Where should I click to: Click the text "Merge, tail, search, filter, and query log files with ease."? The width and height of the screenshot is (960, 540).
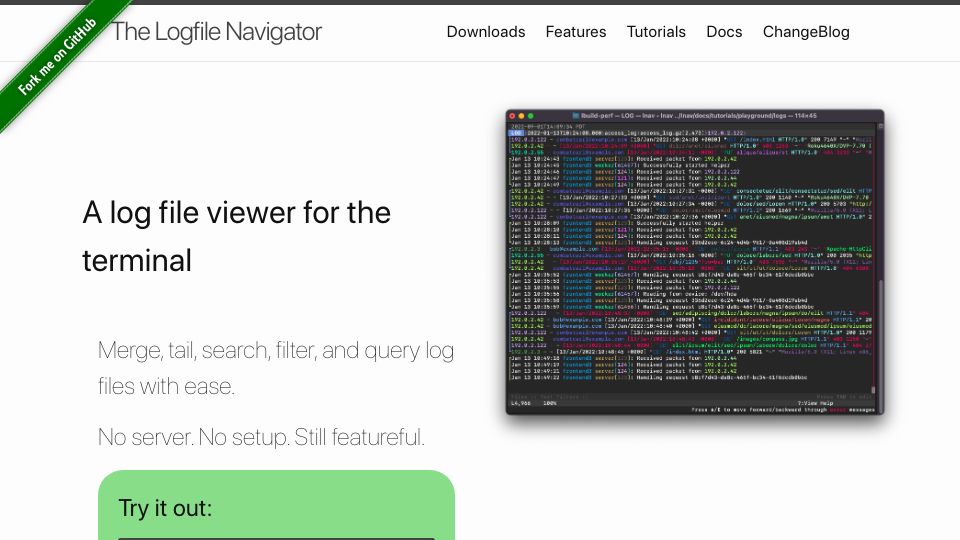tap(276, 368)
